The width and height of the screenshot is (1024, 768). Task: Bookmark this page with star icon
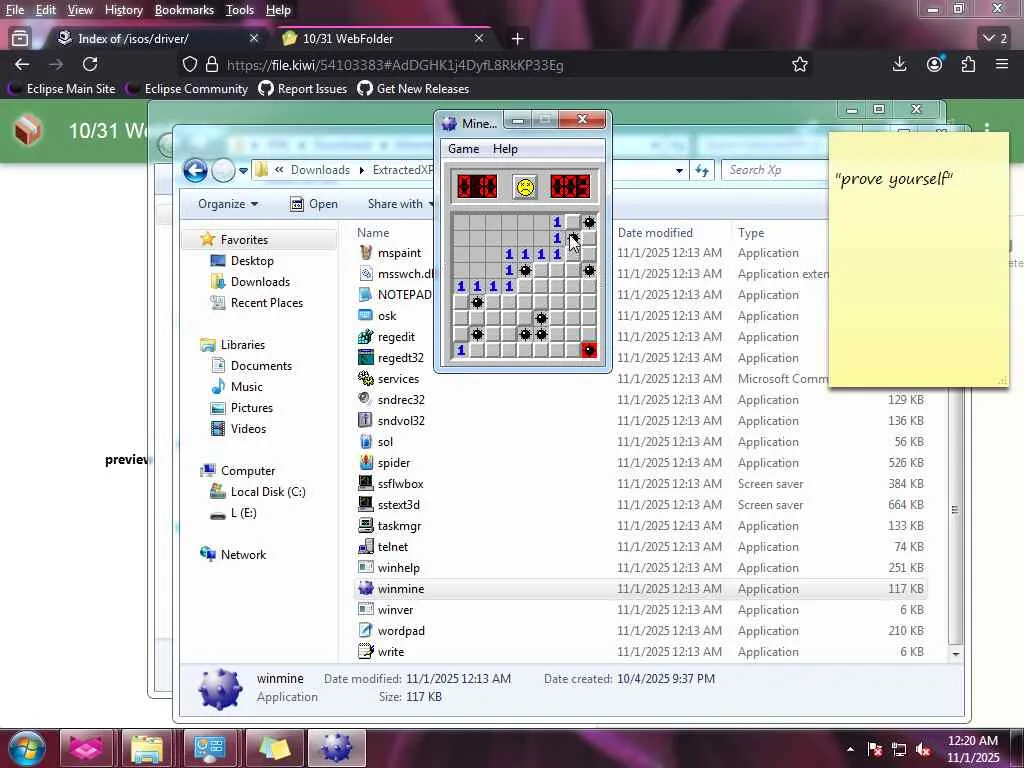(799, 64)
